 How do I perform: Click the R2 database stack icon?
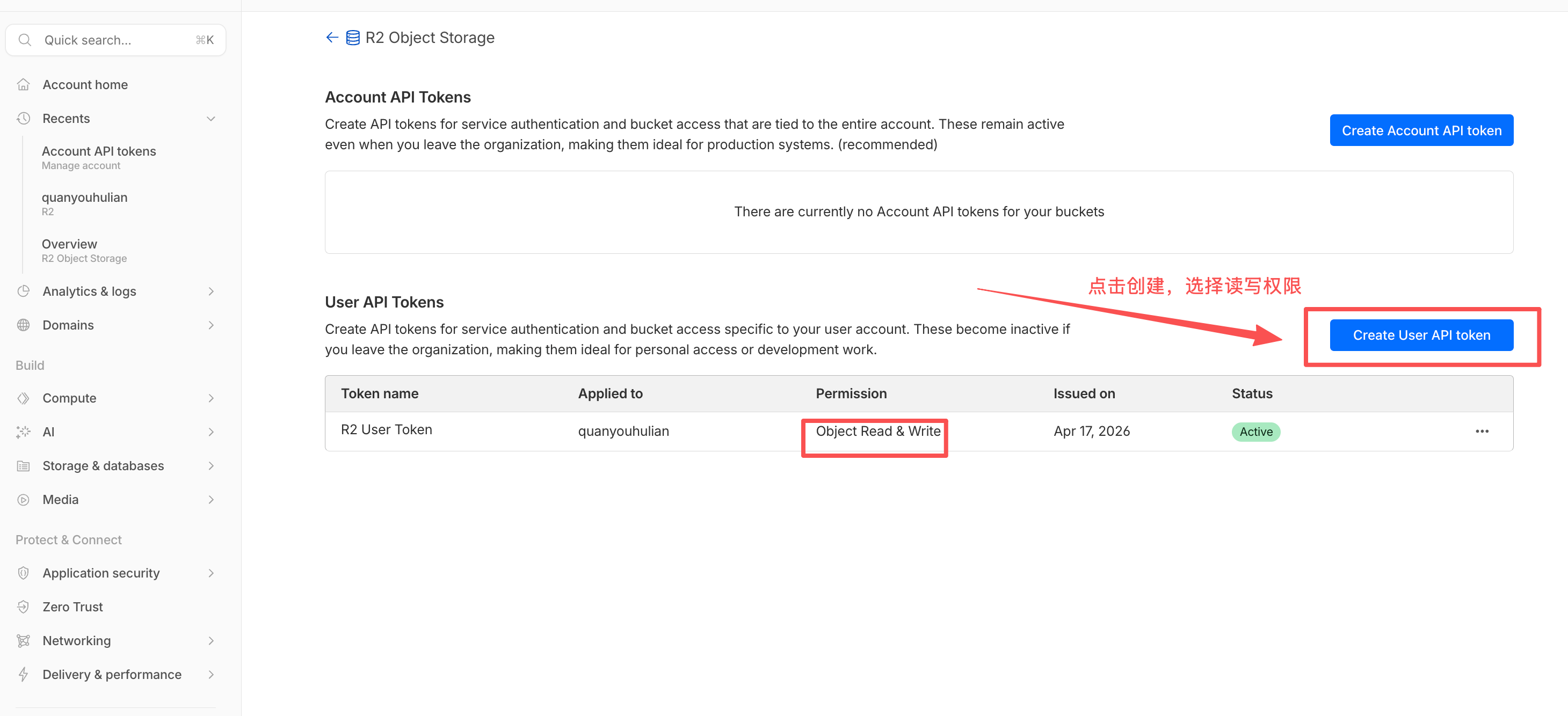click(x=352, y=38)
